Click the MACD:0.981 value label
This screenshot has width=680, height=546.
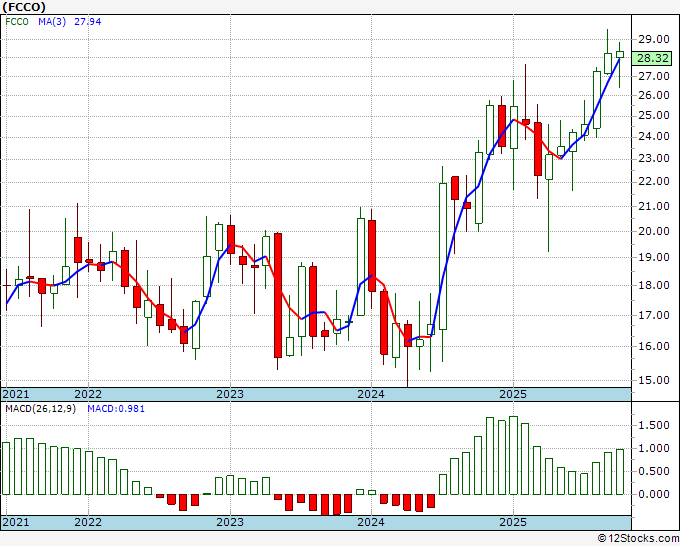116,409
